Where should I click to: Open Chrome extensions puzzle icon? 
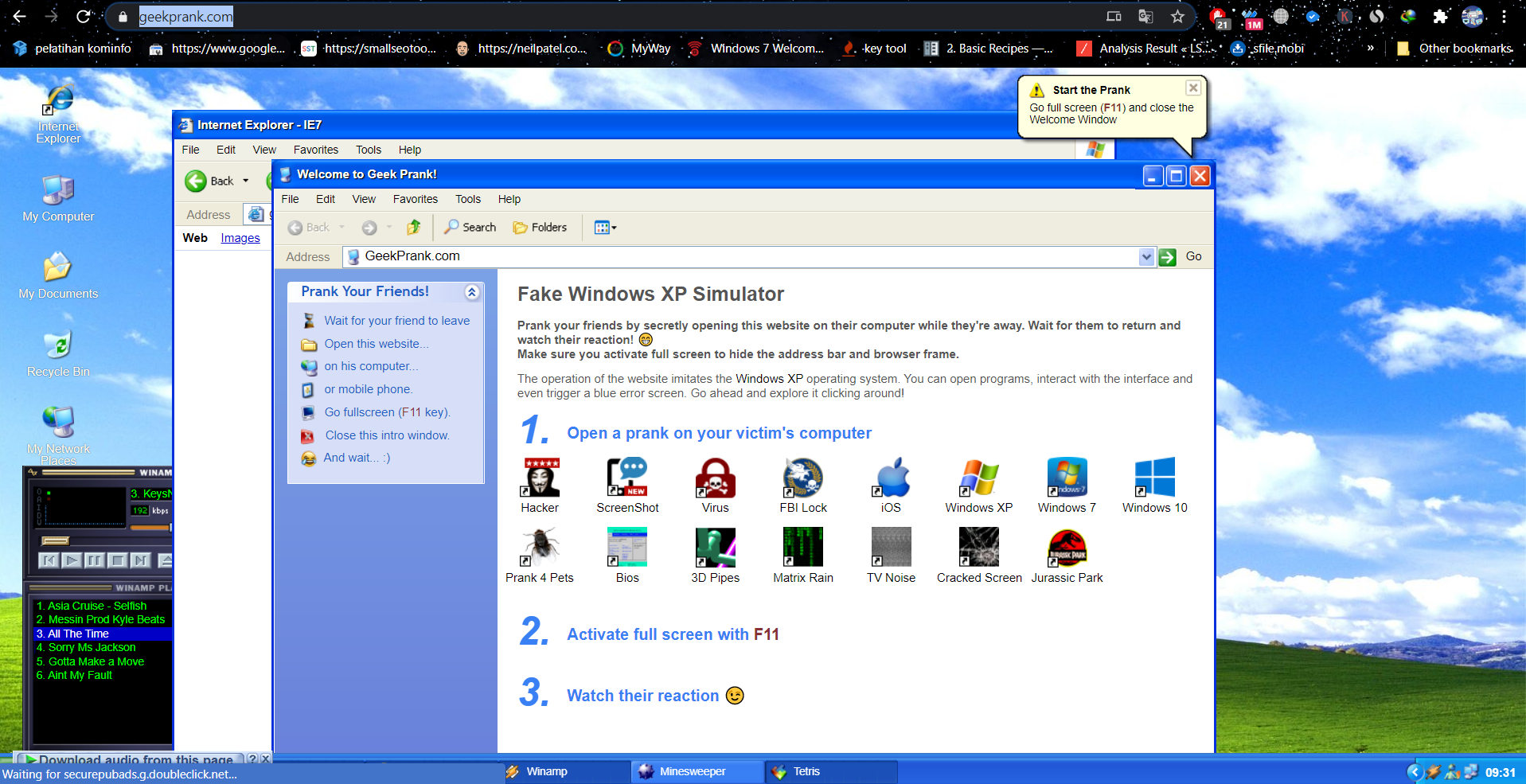tap(1439, 17)
